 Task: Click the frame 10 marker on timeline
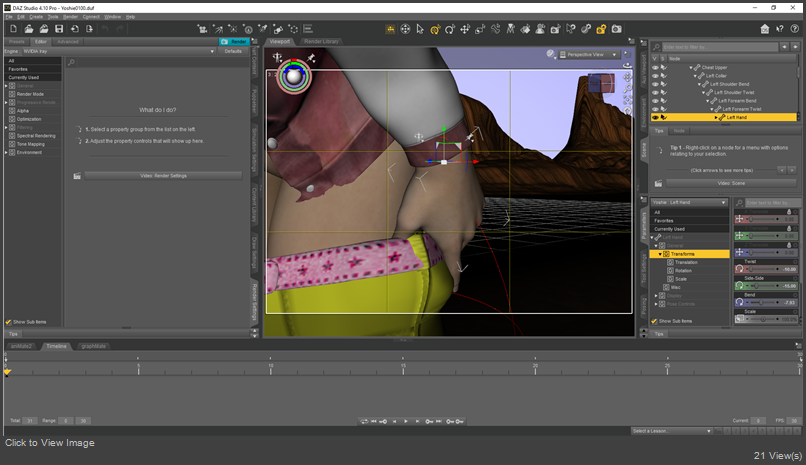coord(270,367)
